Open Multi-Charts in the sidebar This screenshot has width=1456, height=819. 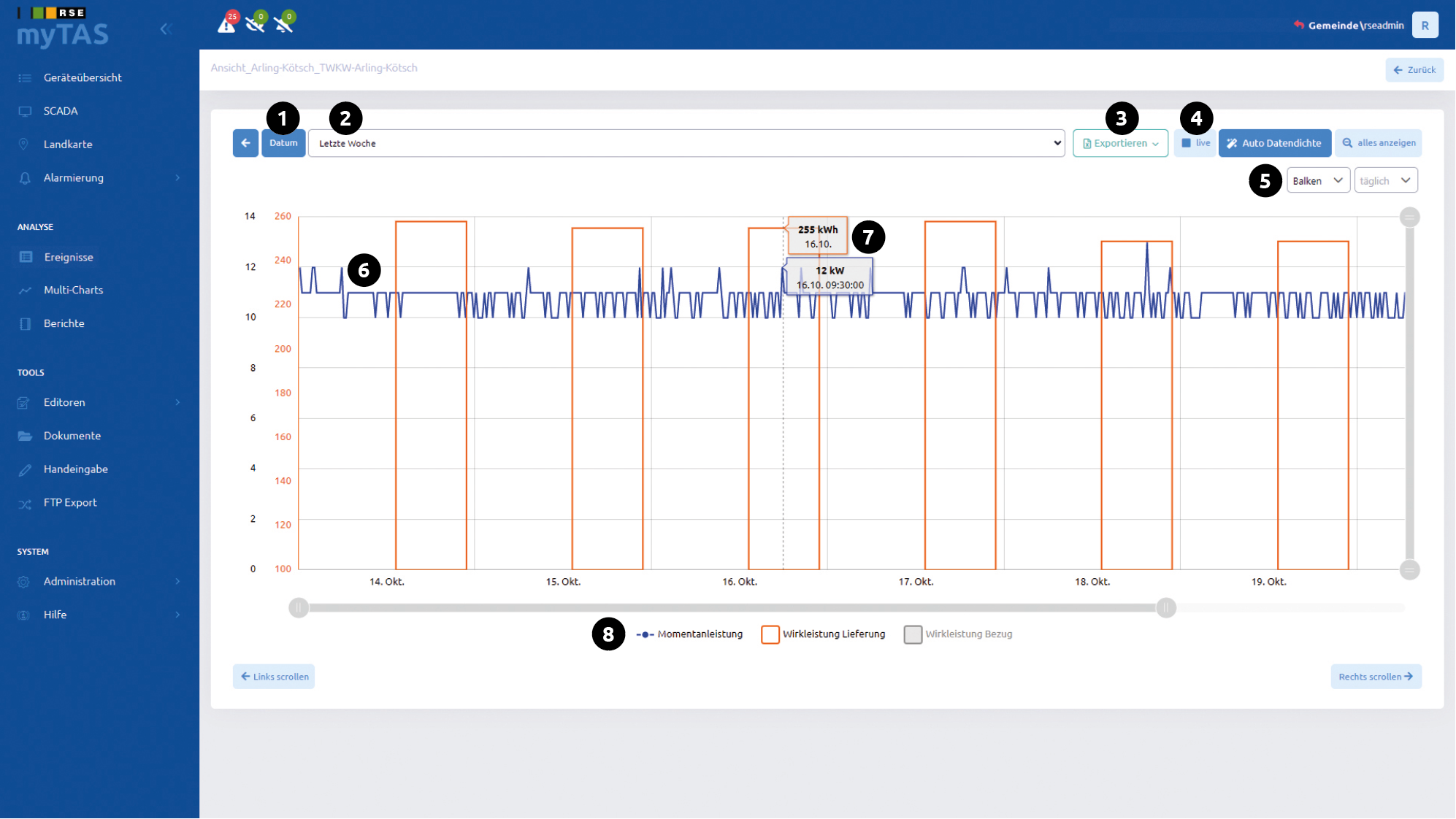[73, 290]
